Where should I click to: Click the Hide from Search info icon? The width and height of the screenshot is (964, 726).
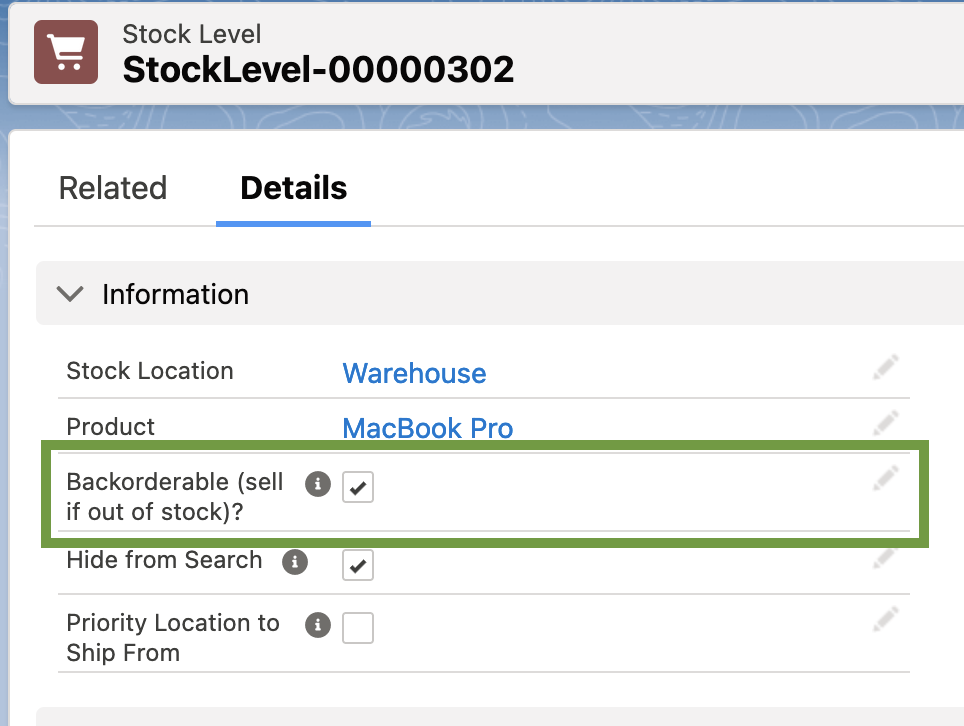(295, 562)
